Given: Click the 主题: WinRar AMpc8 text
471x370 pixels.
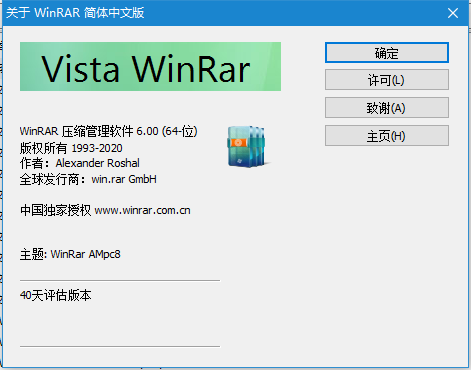Looking at the screenshot, I should [x=70, y=254].
